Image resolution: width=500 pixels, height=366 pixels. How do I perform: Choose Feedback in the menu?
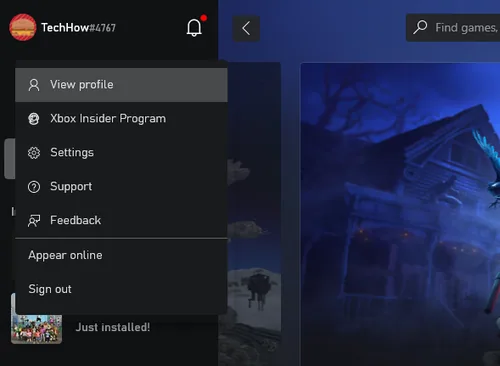121,220
